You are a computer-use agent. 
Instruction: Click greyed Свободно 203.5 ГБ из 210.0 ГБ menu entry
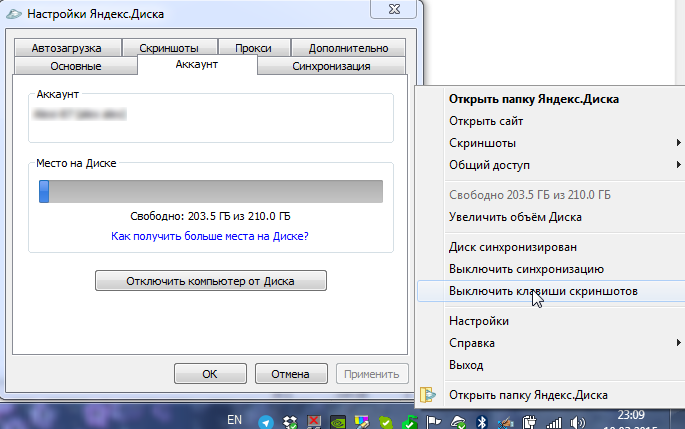[x=551, y=195]
